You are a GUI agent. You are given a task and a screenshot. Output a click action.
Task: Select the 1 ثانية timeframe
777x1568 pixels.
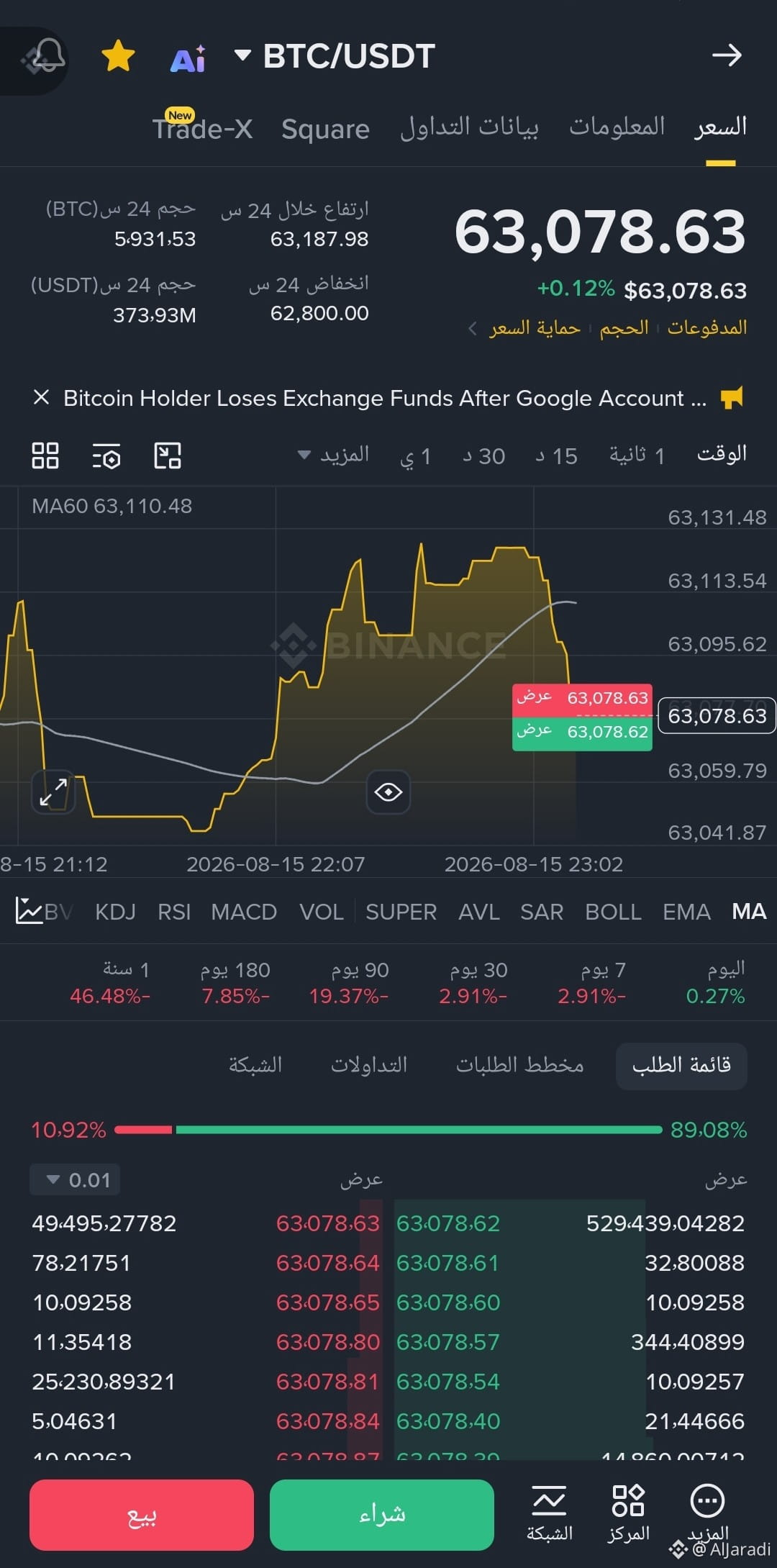(x=637, y=456)
